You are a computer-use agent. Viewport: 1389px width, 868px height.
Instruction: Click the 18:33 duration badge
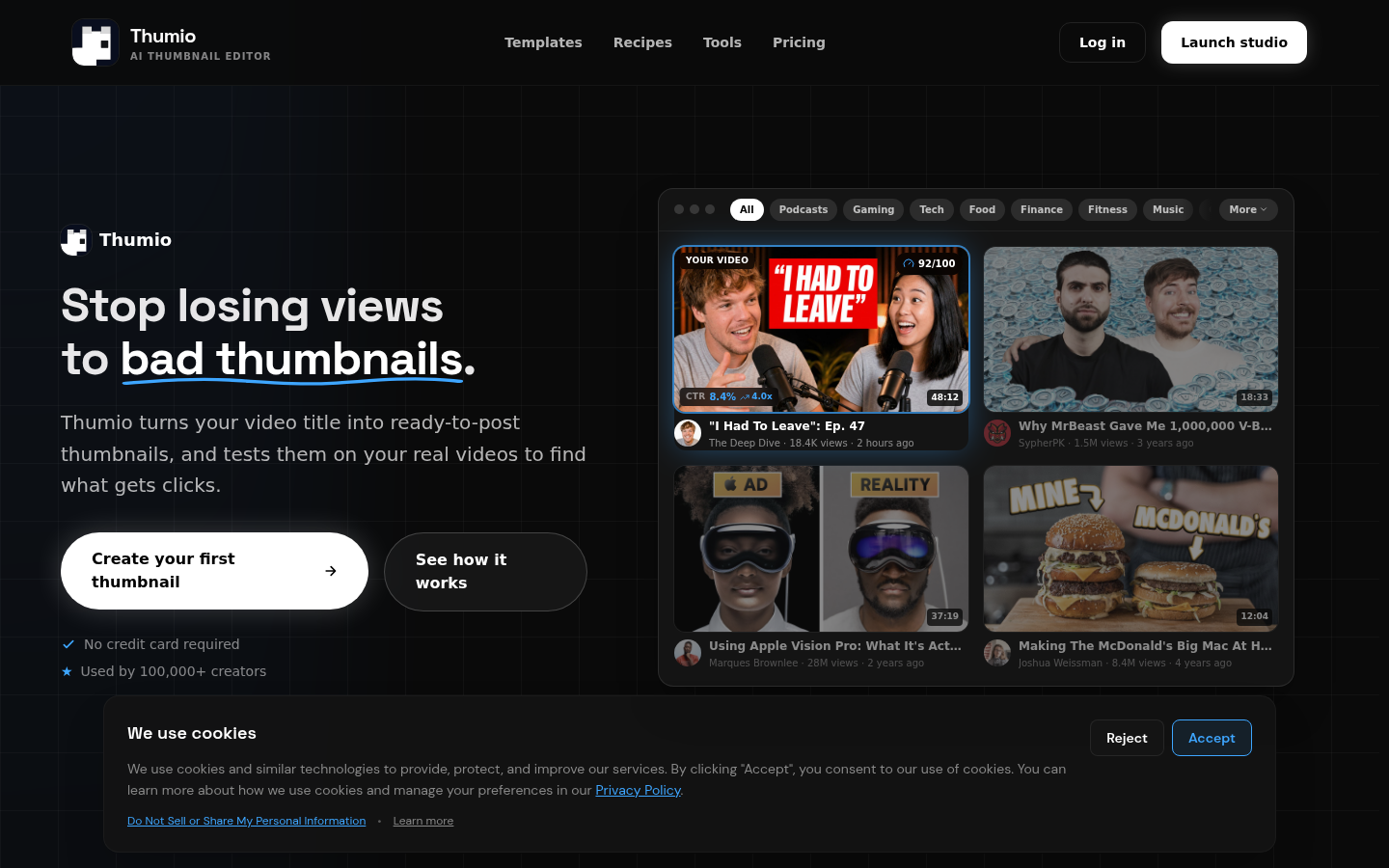[x=1254, y=397]
